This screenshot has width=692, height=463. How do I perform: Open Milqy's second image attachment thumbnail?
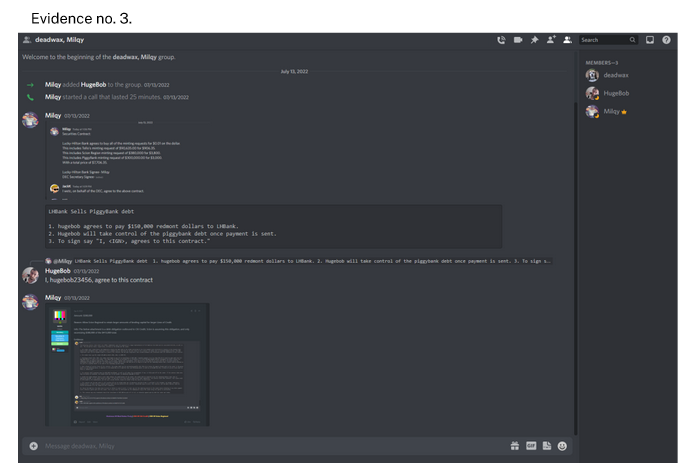(127, 365)
